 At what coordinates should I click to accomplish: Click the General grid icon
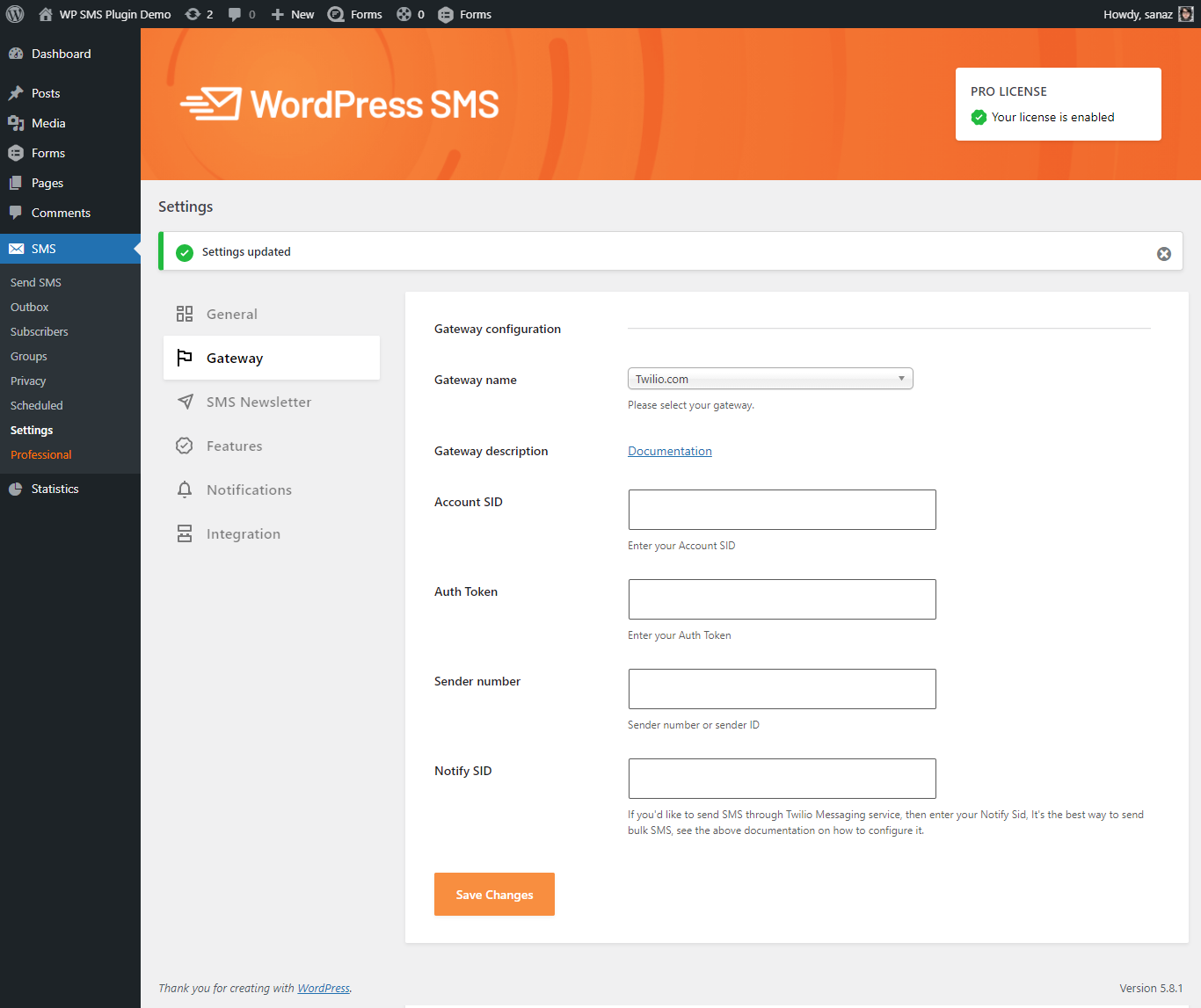tap(185, 314)
